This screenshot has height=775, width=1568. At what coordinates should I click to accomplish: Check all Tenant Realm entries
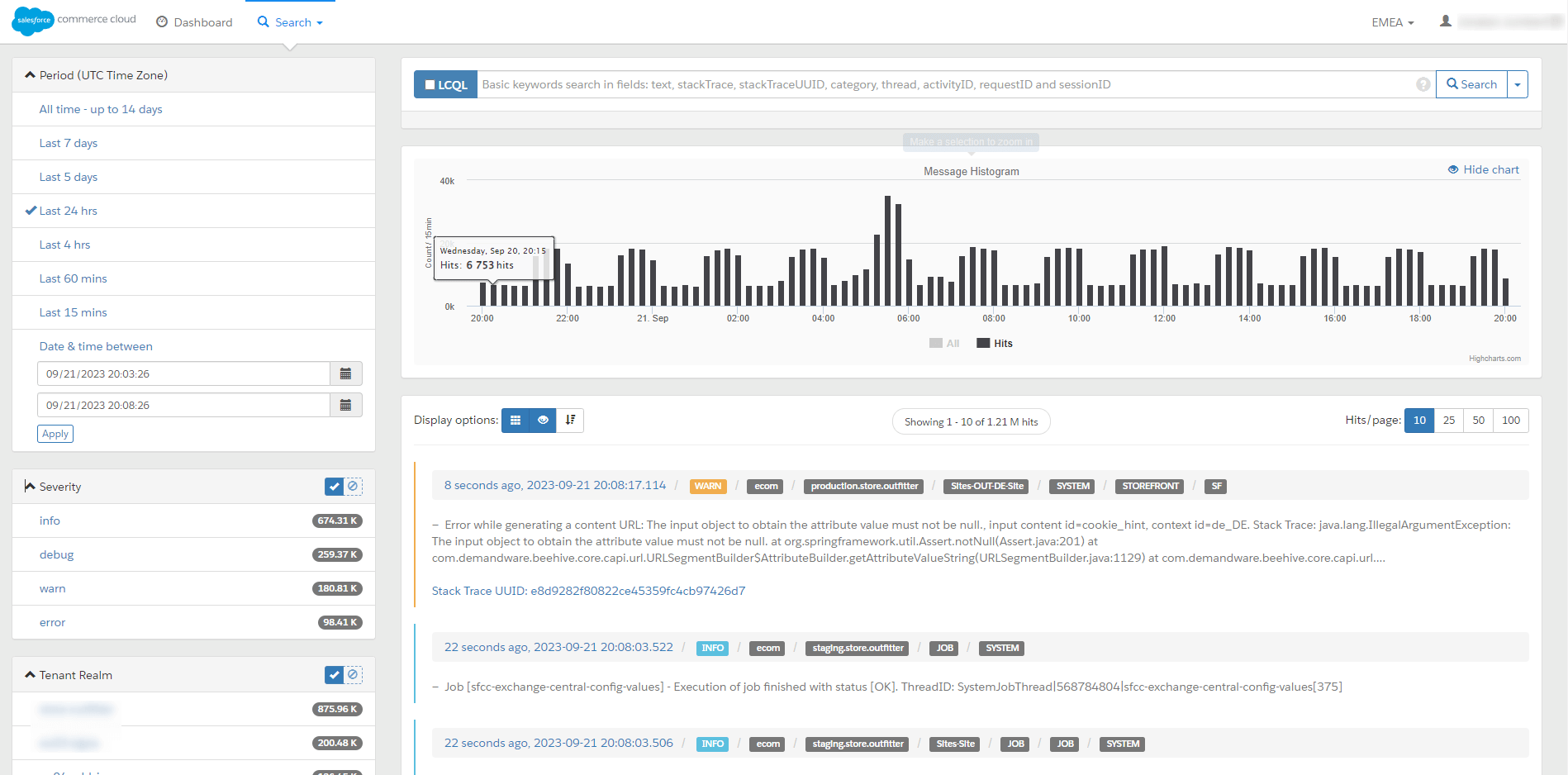(x=333, y=674)
